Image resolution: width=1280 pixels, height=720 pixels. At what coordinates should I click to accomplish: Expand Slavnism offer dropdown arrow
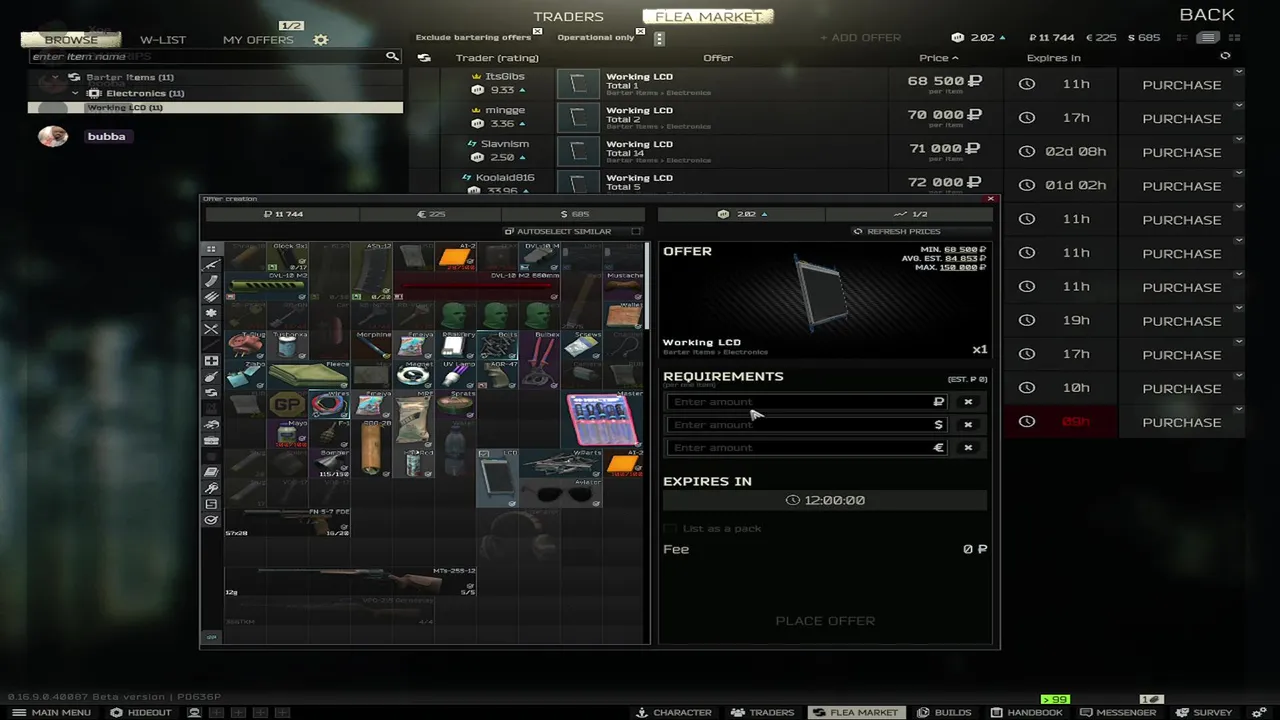1239,140
